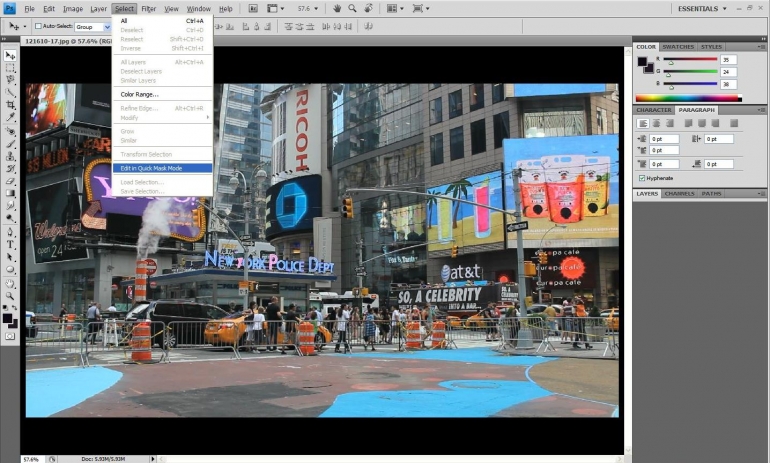Launch Bridge from the application bar
Screen dimensions: 770x463
coord(253,8)
